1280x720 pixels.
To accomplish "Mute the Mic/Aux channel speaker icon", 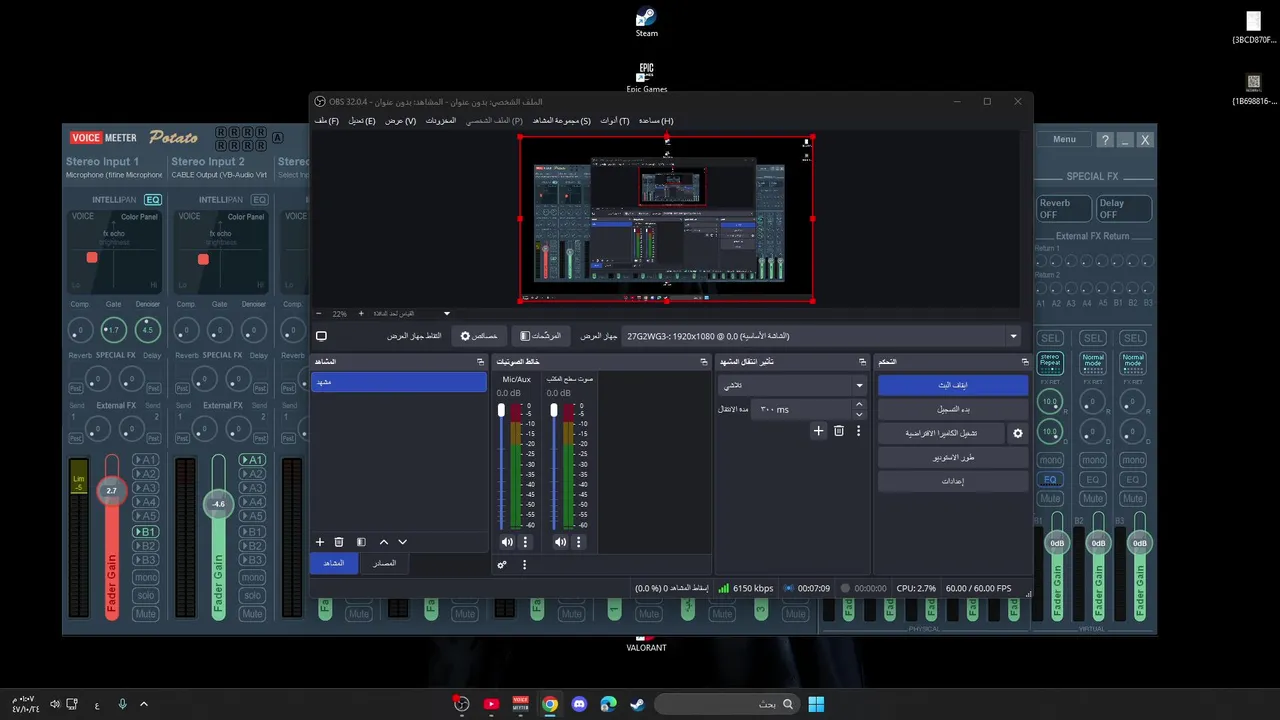I will click(x=507, y=542).
